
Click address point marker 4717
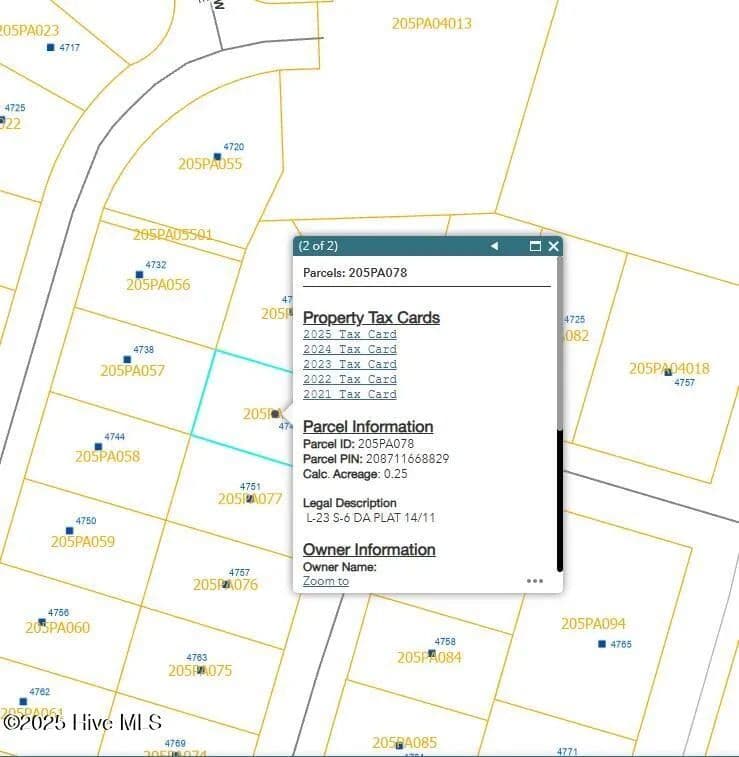click(x=51, y=47)
